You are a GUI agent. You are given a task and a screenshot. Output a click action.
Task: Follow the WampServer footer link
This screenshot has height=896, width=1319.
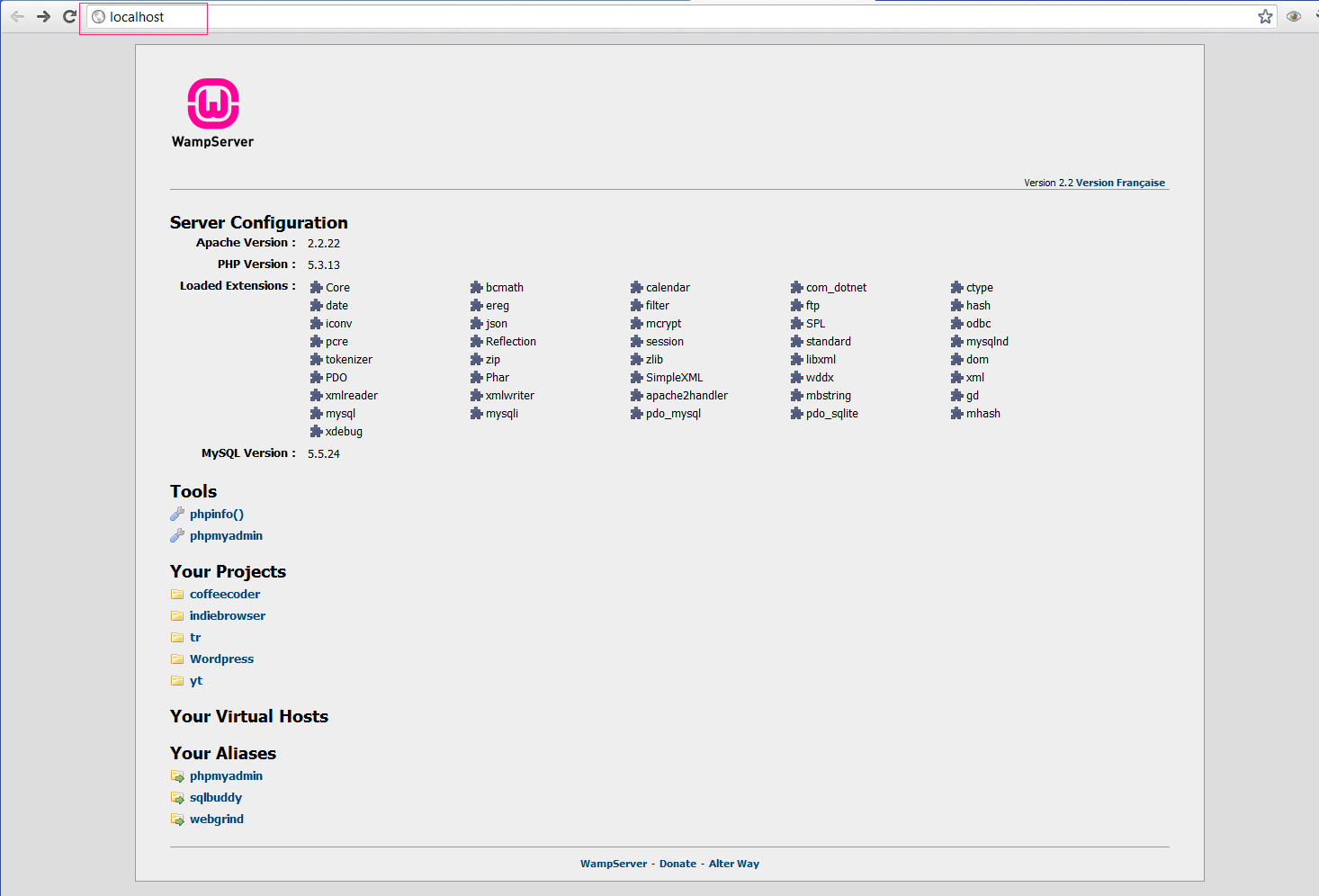click(x=614, y=864)
